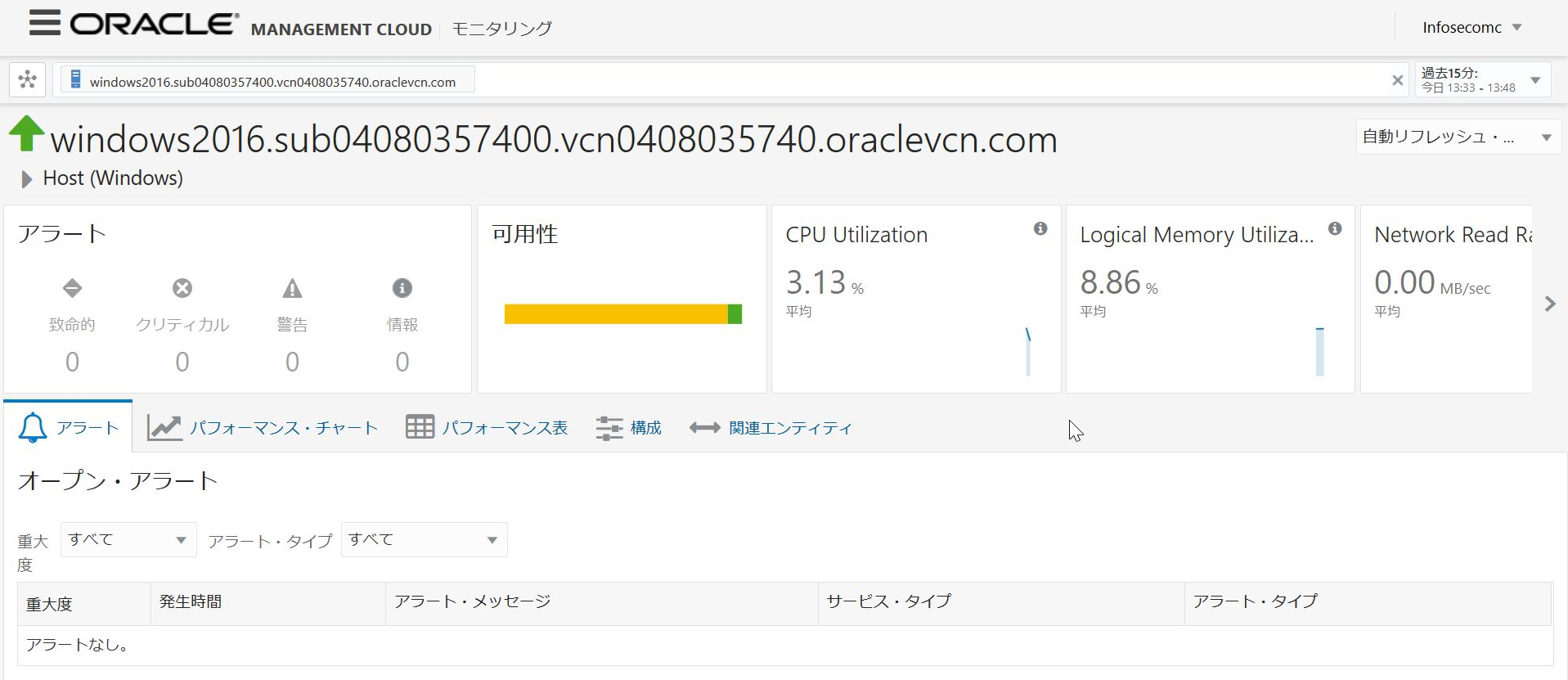Click the 3.13 % CPU value
This screenshot has height=680, width=1568.
[824, 283]
